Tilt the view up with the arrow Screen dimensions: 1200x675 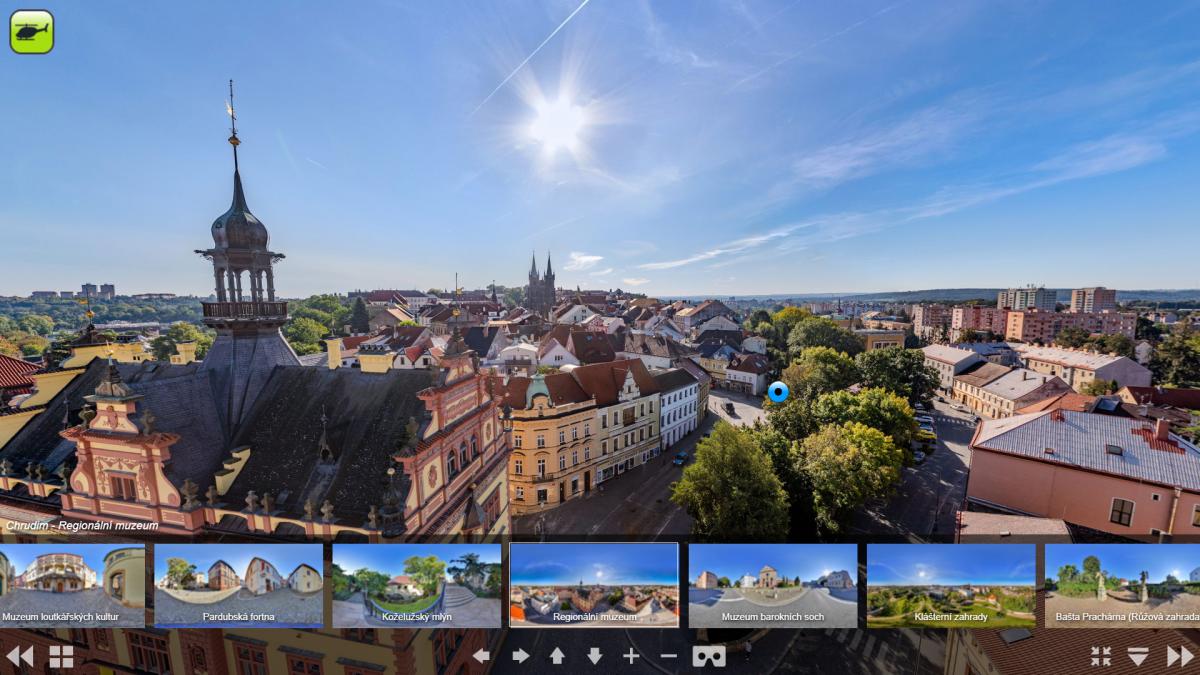click(557, 656)
